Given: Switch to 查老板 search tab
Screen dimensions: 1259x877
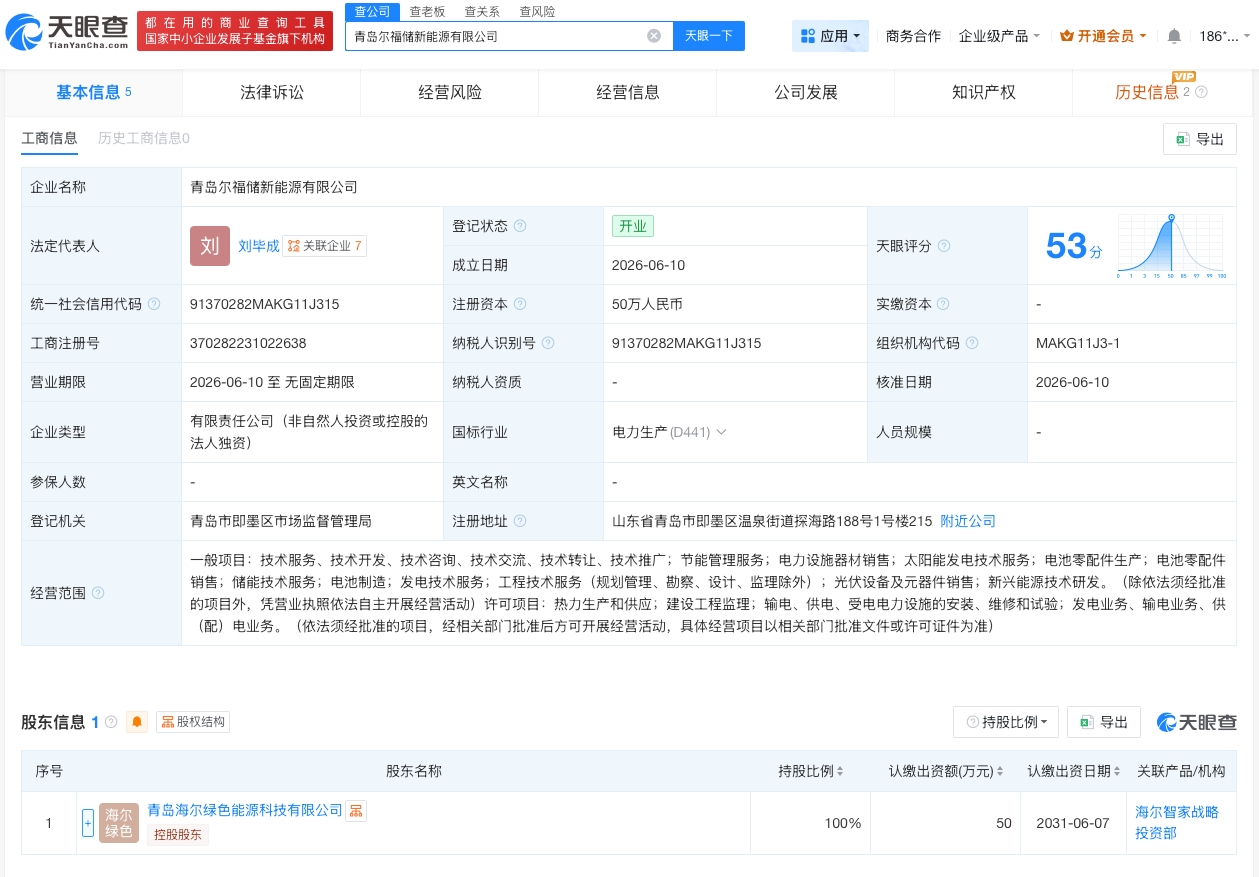Looking at the screenshot, I should tap(427, 11).
